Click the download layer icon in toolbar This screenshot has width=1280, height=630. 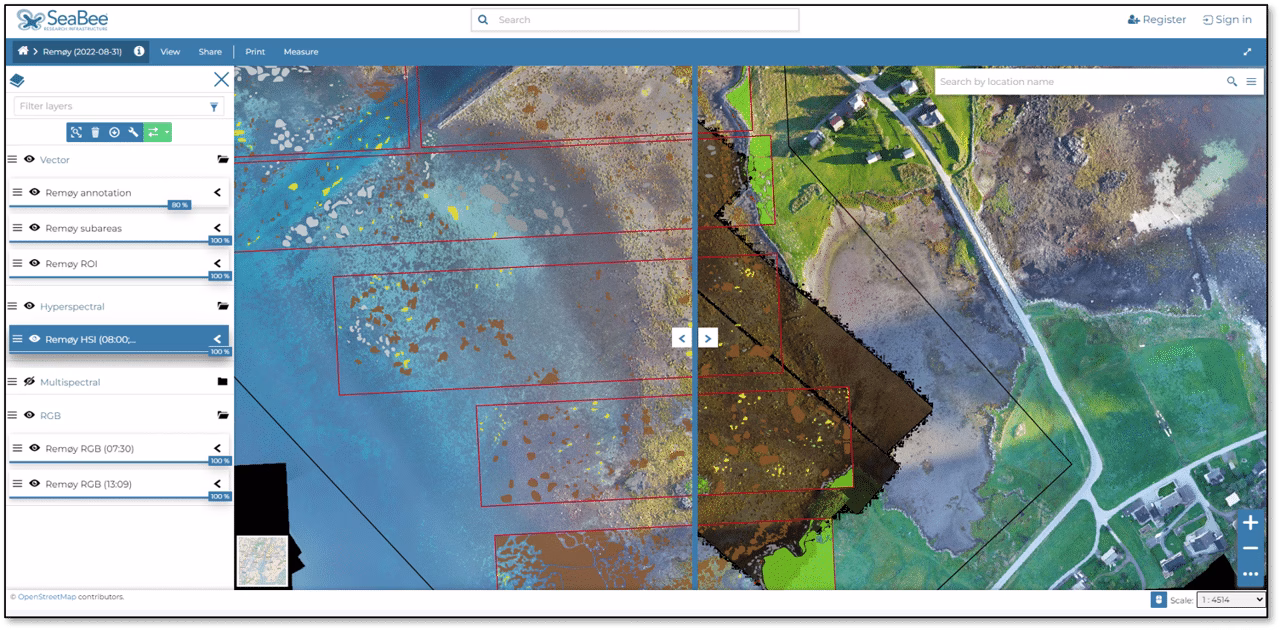coord(115,131)
